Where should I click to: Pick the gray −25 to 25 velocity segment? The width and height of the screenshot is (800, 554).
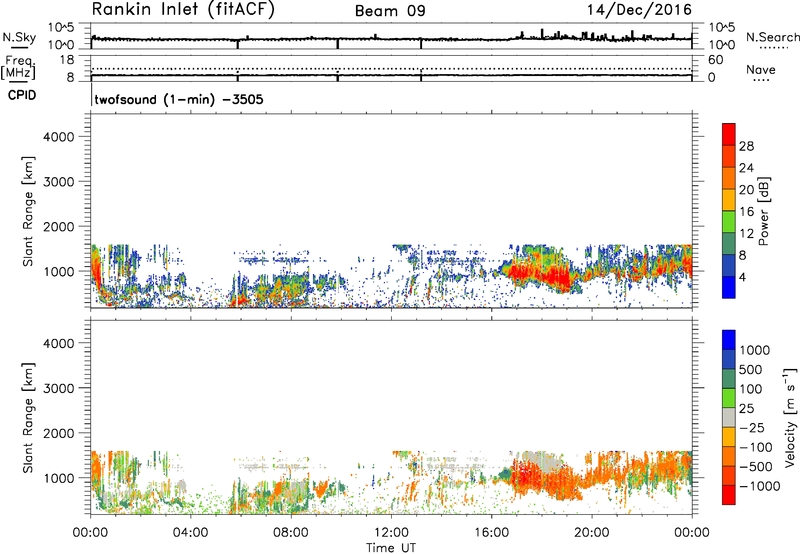coord(729,418)
